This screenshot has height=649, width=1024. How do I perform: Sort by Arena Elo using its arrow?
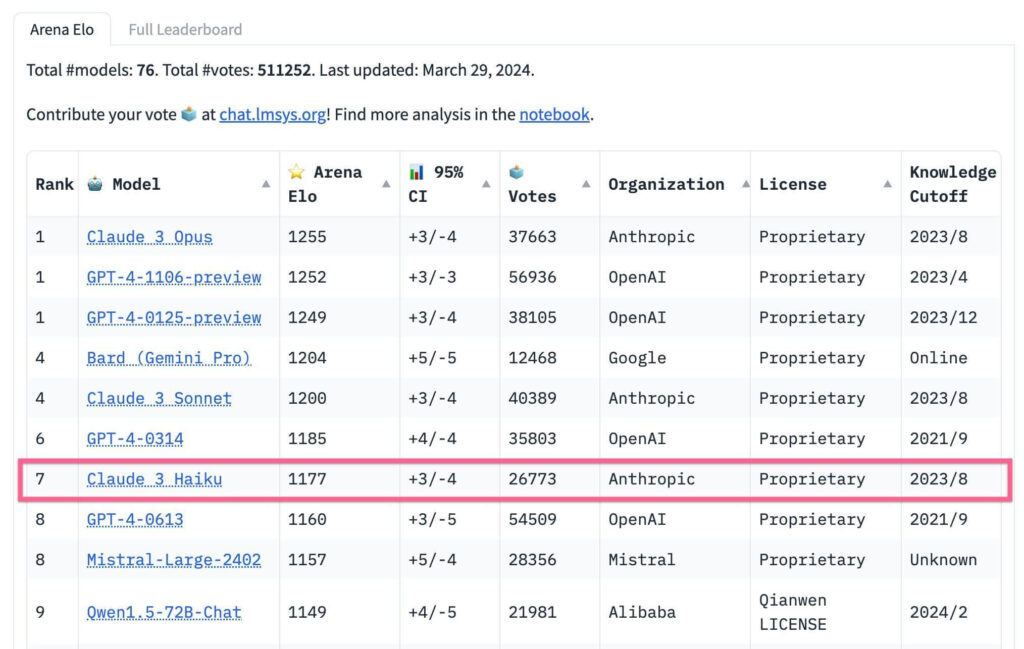point(386,184)
